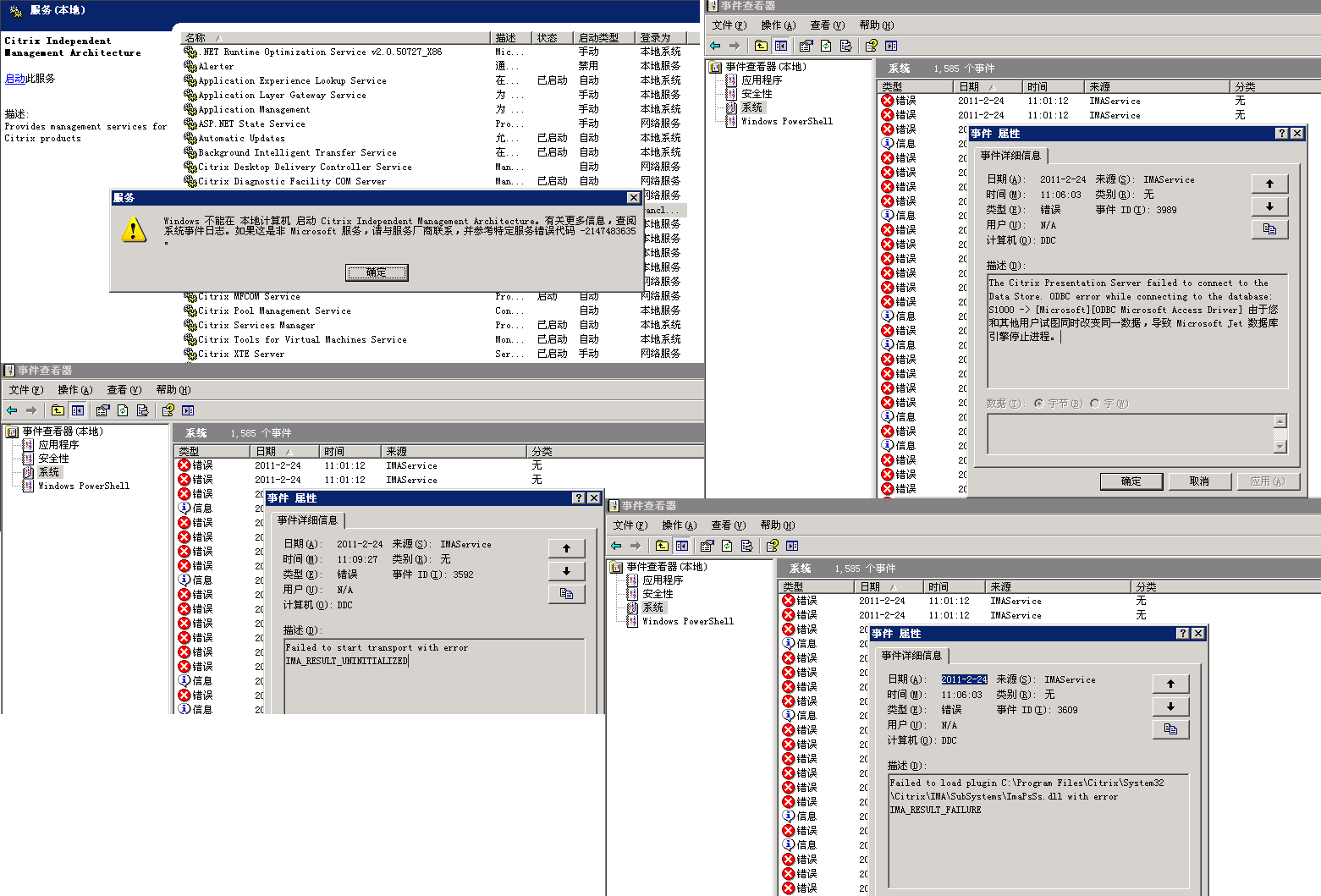Click 事件详细信息 tab in event 3989 dialog
Viewport: 1321px width, 896px height.
point(1010,156)
